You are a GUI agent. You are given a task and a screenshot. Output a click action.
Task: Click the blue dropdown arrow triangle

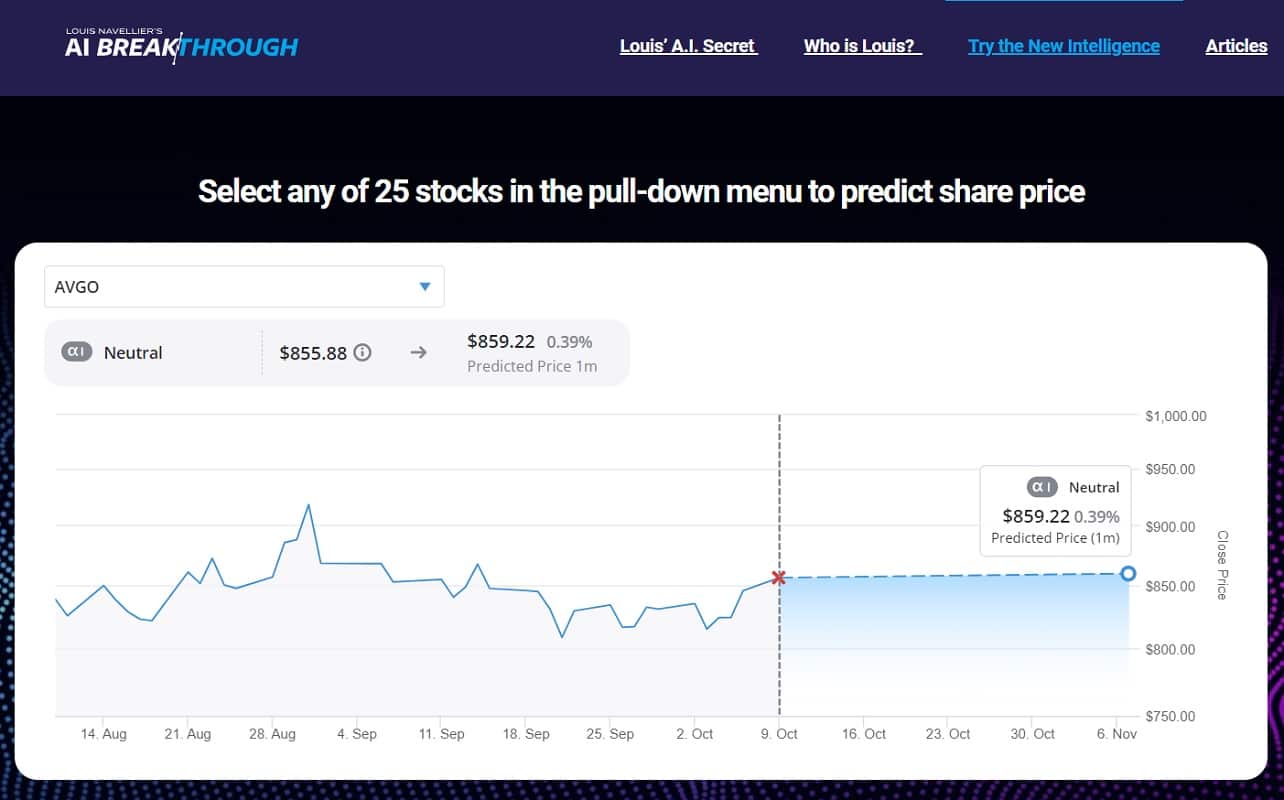(x=425, y=287)
